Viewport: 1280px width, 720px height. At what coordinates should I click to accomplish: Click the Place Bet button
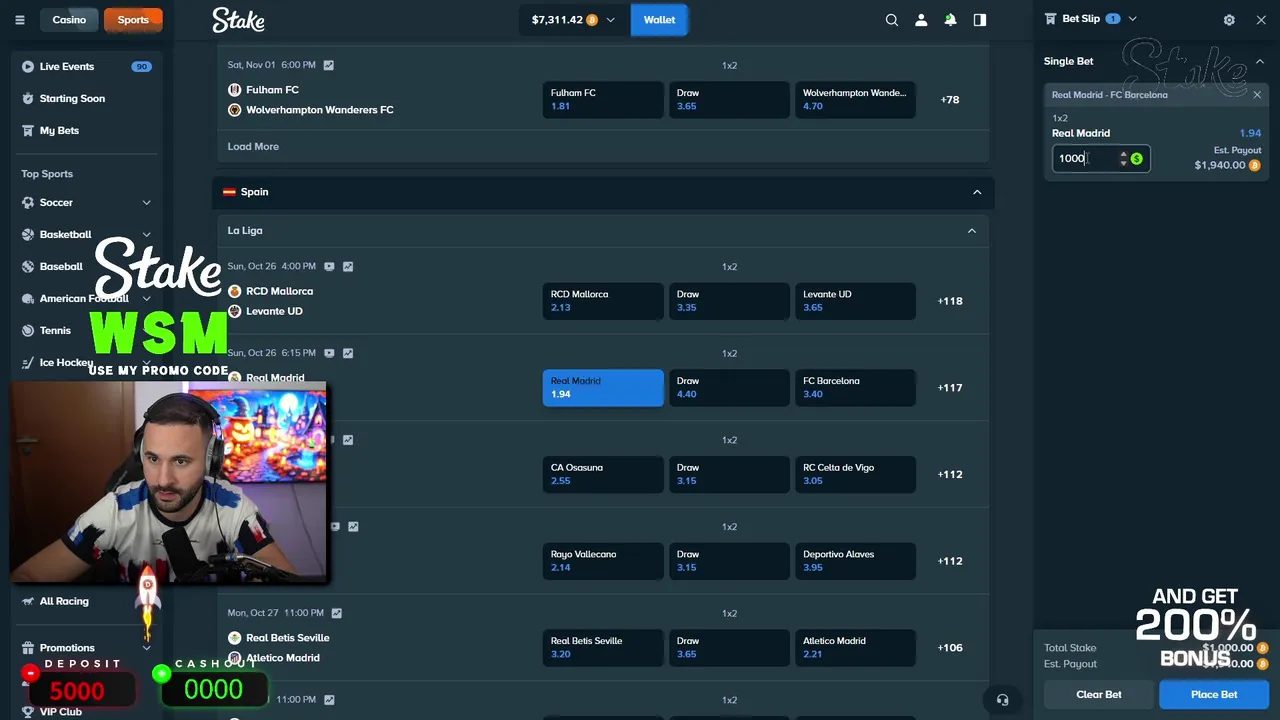point(1214,694)
